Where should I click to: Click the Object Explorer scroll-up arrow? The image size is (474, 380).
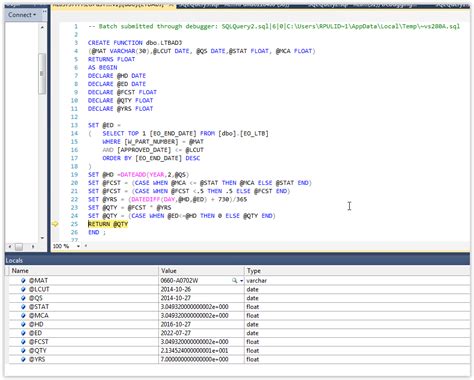click(42, 27)
